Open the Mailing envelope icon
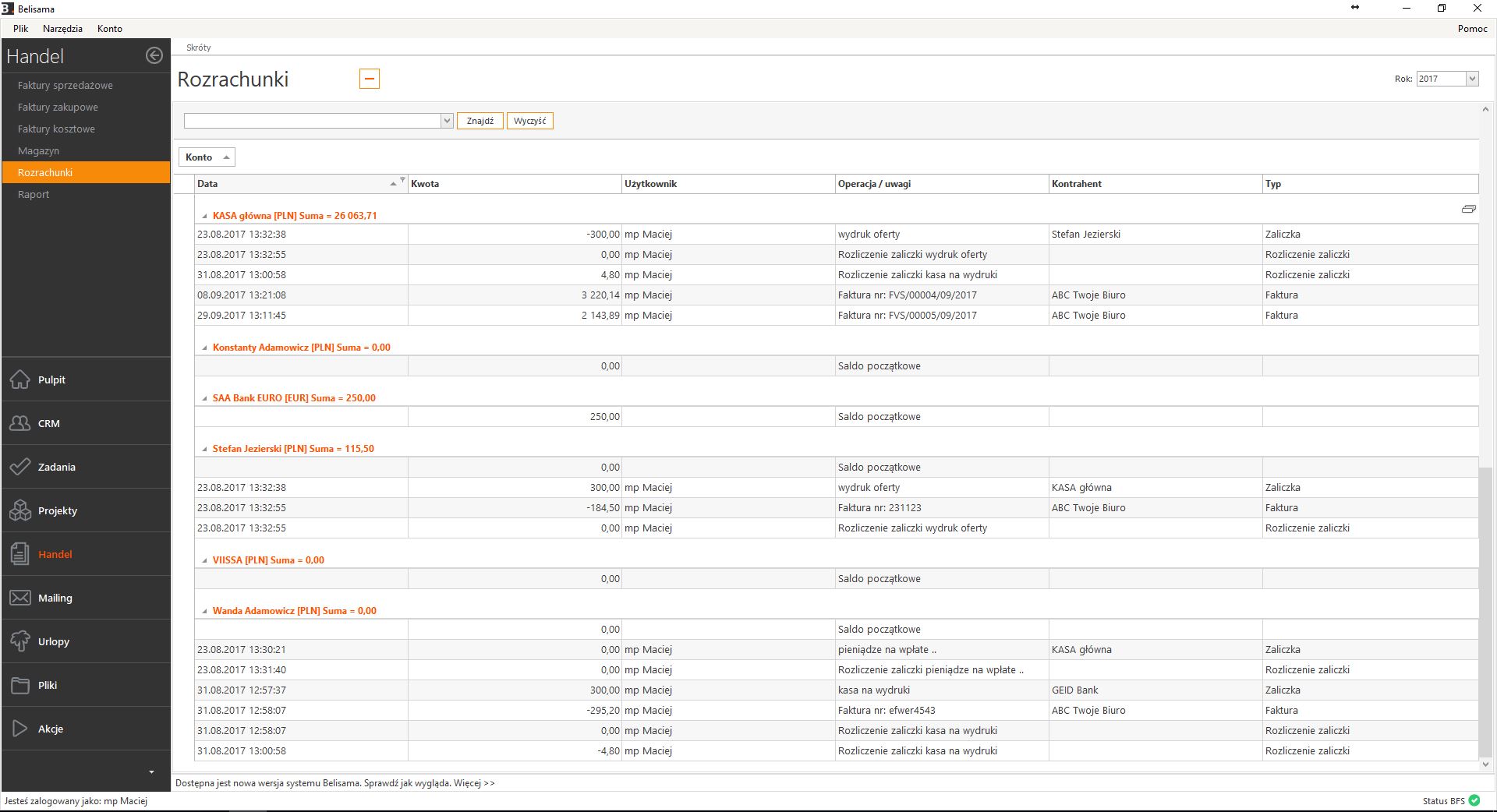Screen dimensions: 1497x812 pyautogui.click(x=20, y=598)
